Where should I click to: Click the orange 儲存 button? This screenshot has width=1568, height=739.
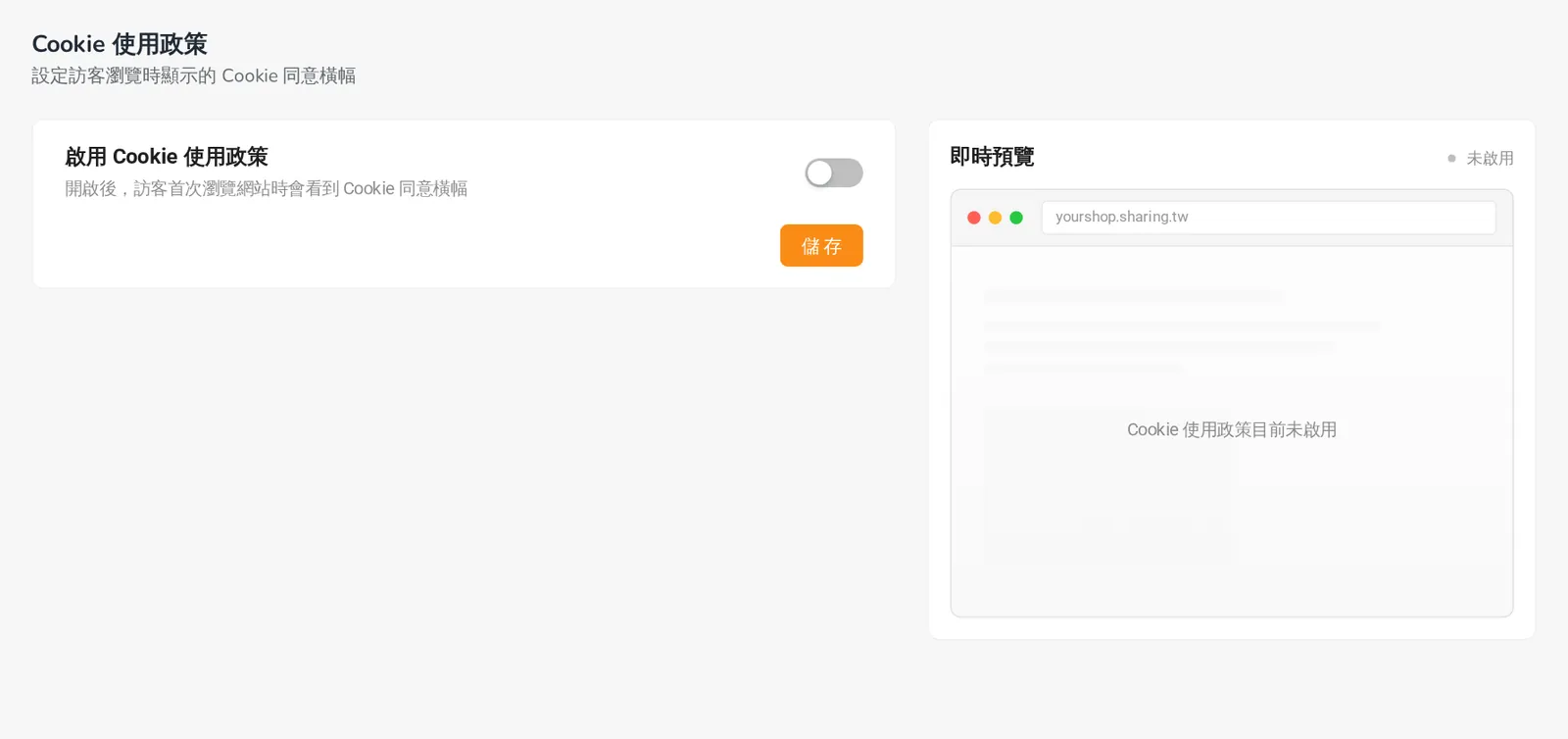point(821,245)
